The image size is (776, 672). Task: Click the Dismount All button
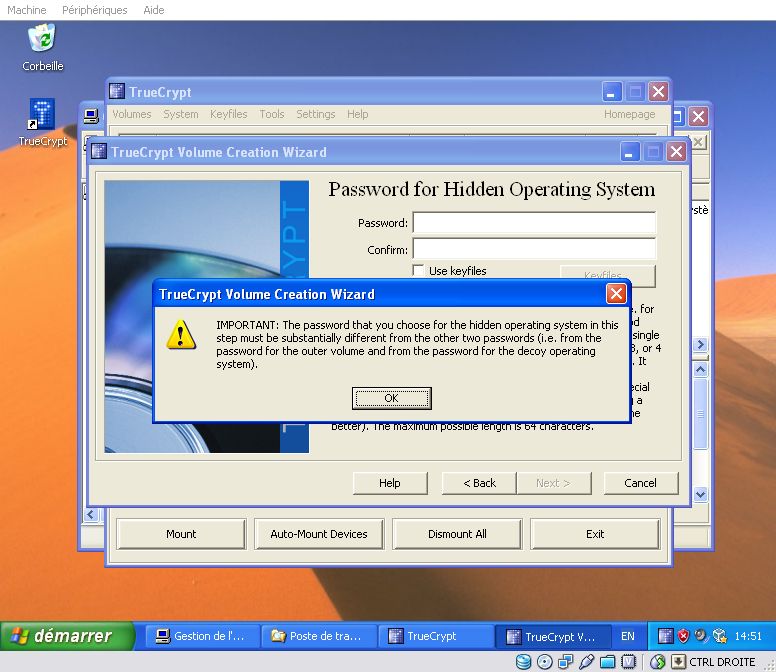(457, 533)
